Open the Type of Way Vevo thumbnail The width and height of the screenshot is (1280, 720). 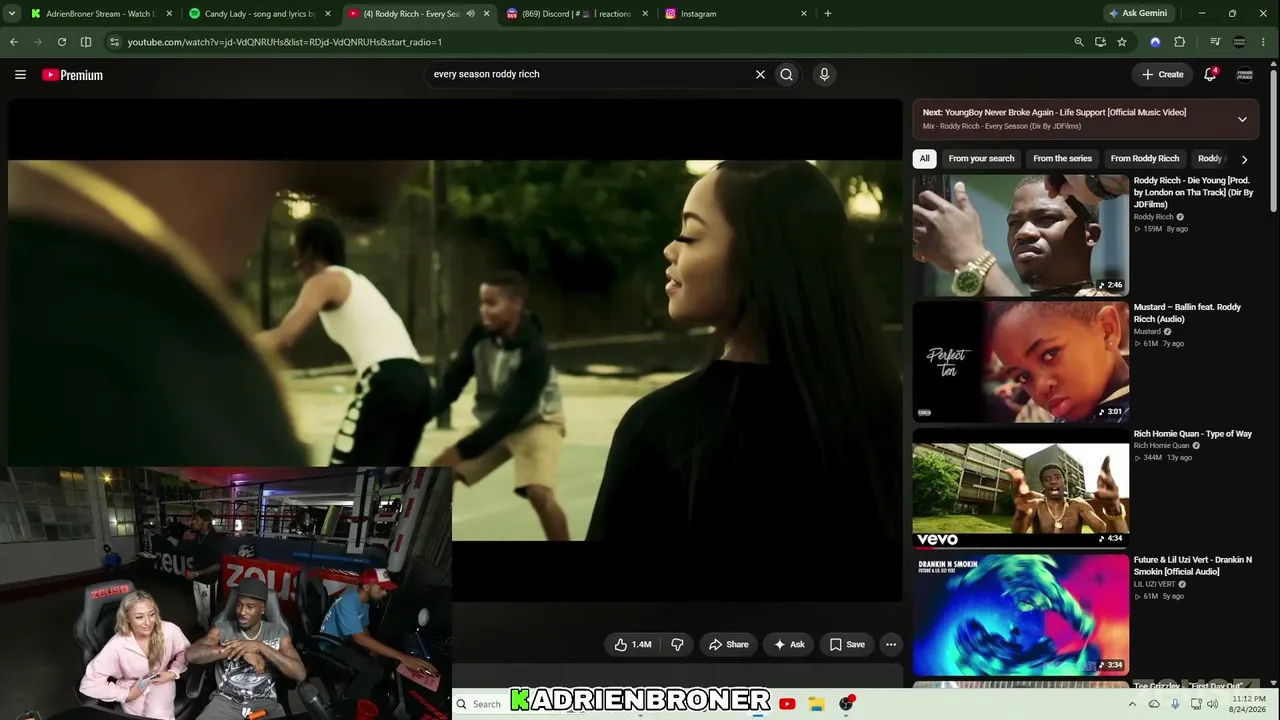point(1021,489)
